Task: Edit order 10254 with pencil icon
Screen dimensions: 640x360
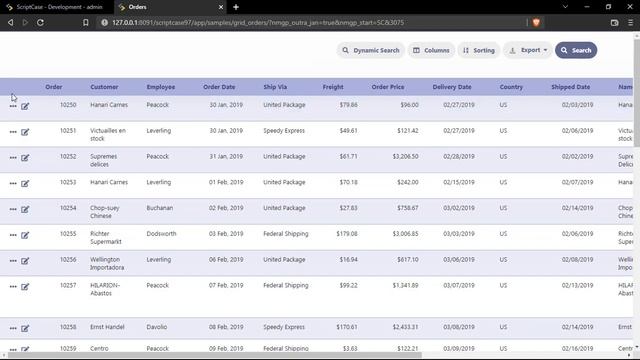Action: pos(25,209)
